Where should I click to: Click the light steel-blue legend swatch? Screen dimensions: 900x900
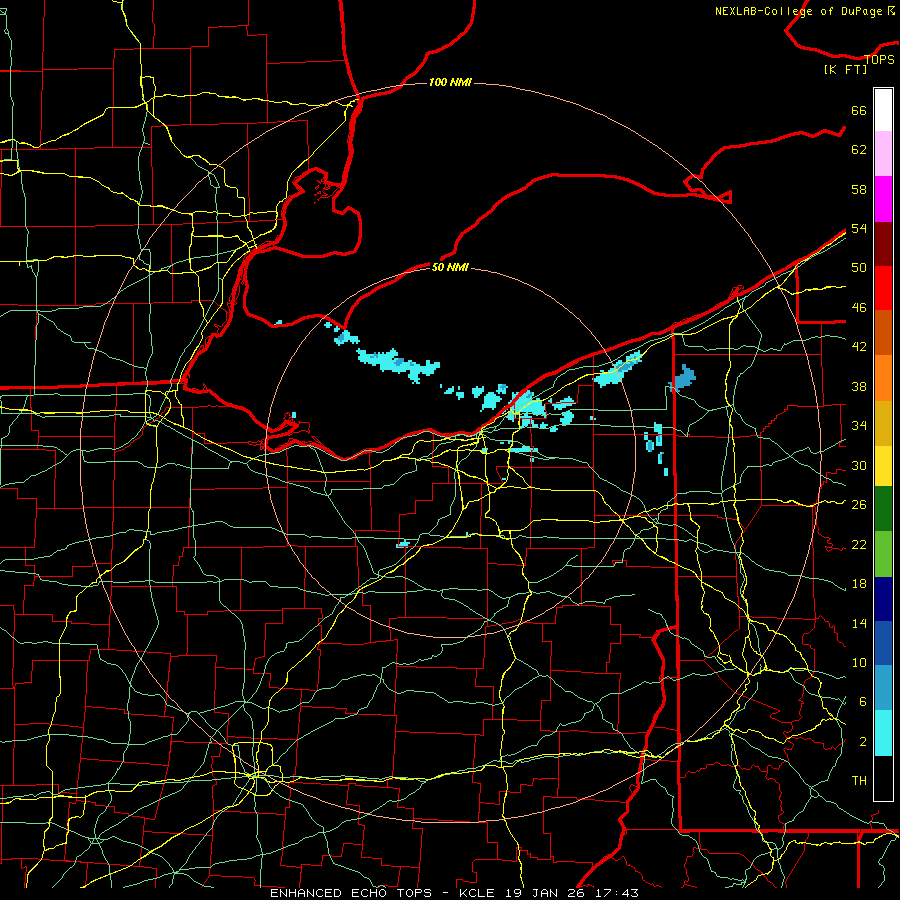point(883,688)
